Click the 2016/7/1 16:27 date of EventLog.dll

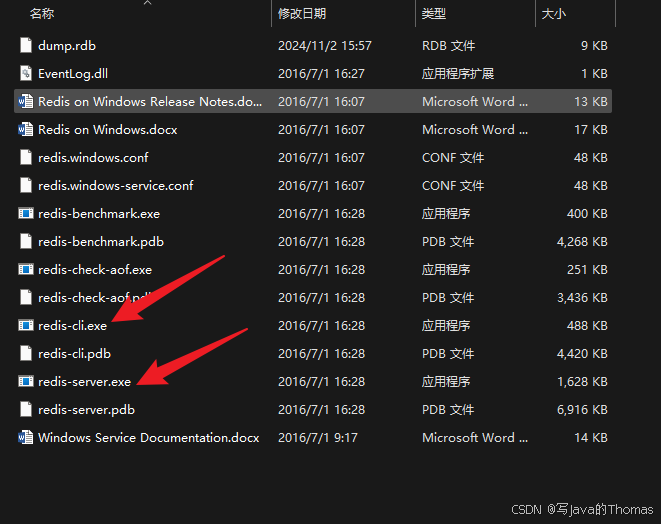pyautogui.click(x=321, y=74)
